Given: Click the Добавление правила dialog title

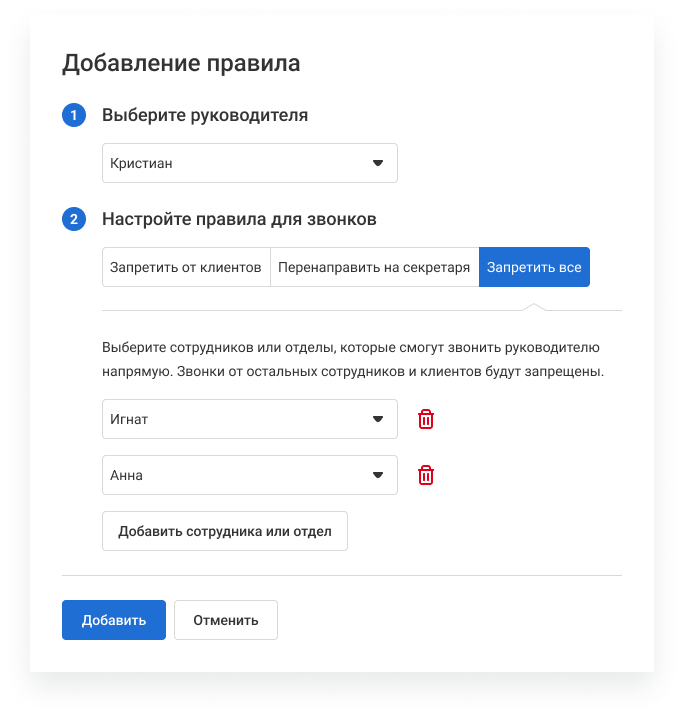Looking at the screenshot, I should [181, 63].
